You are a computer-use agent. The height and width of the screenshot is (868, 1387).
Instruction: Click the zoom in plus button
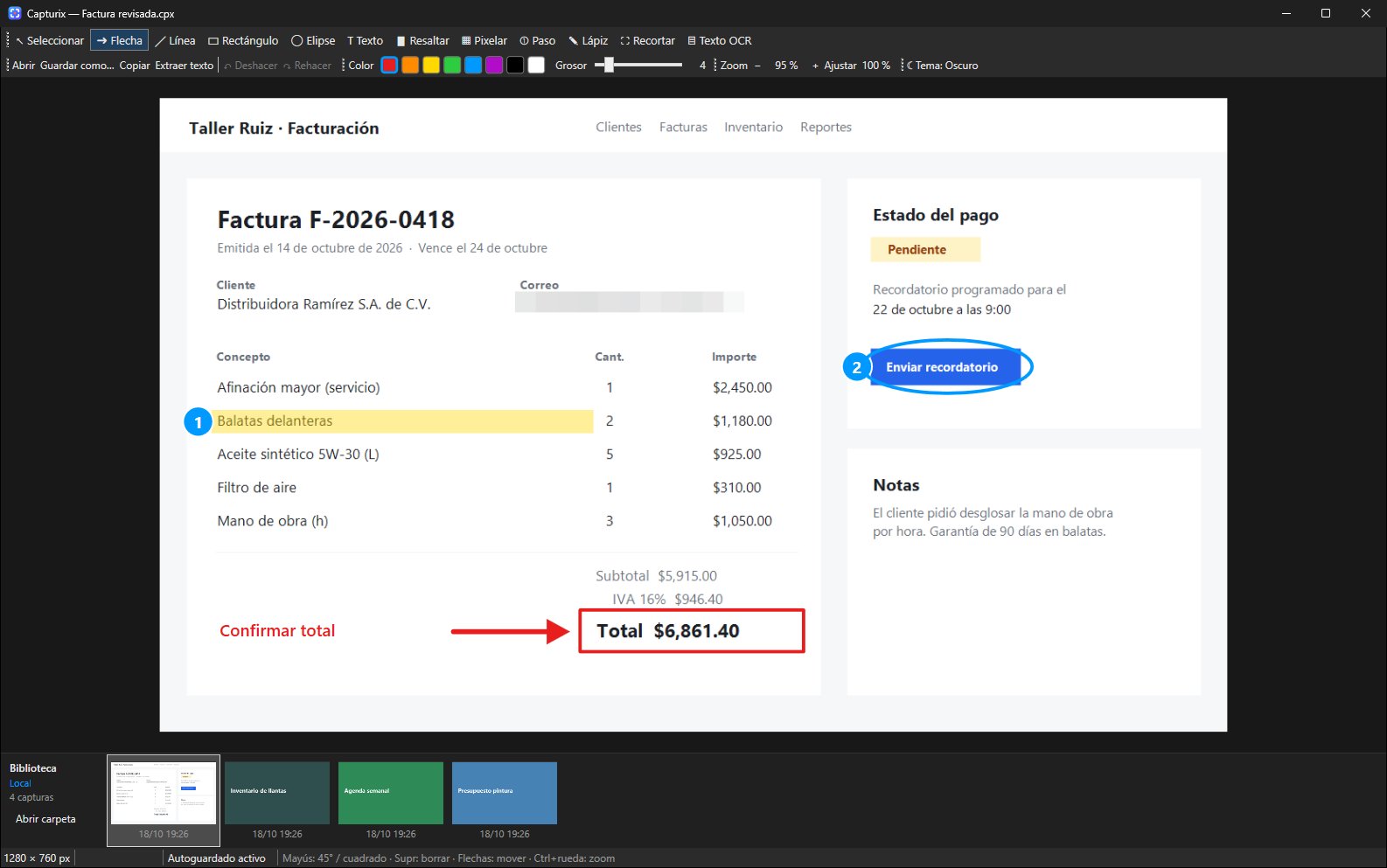pyautogui.click(x=815, y=66)
